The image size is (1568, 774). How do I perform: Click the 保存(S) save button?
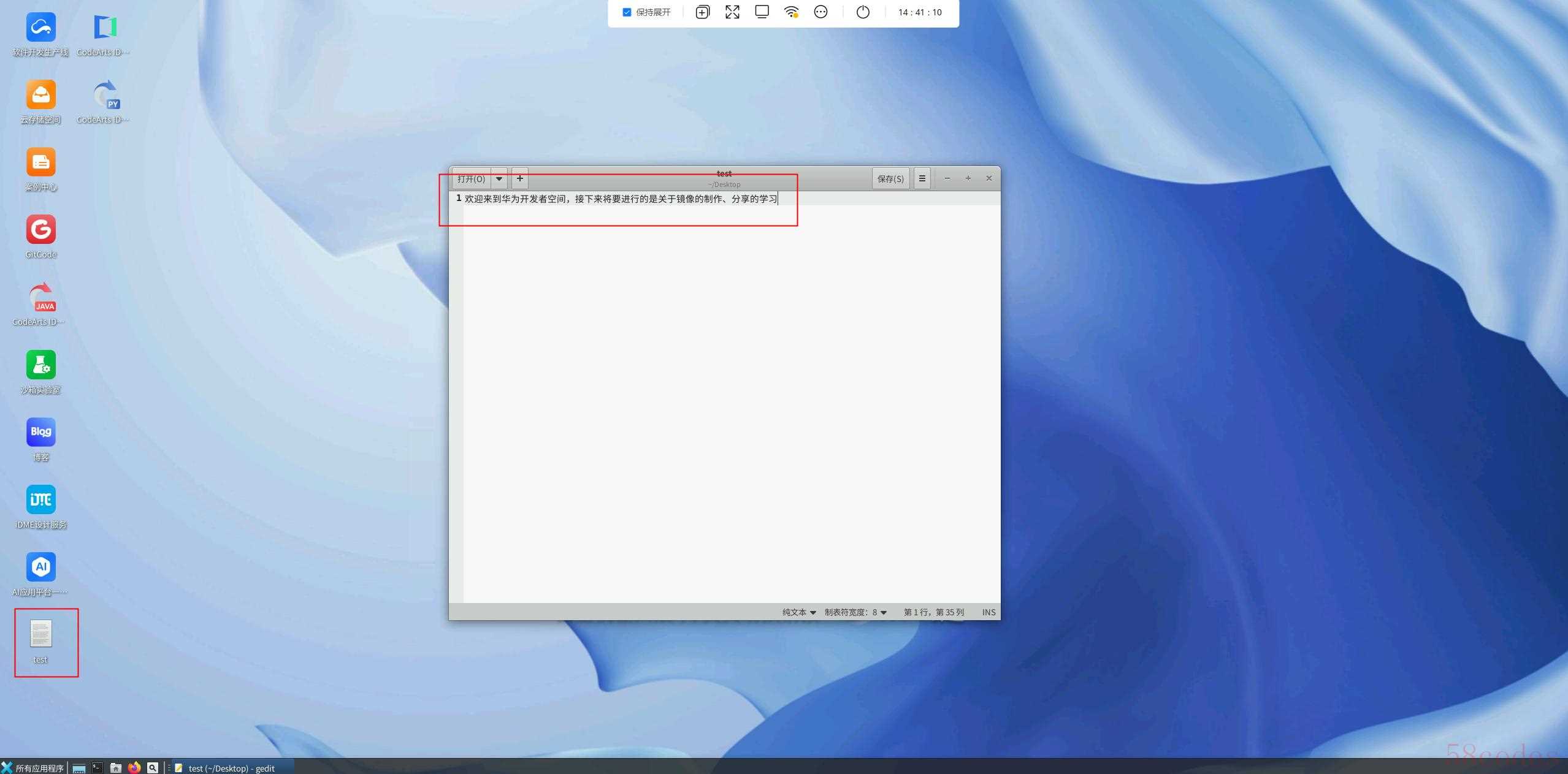[x=890, y=178]
